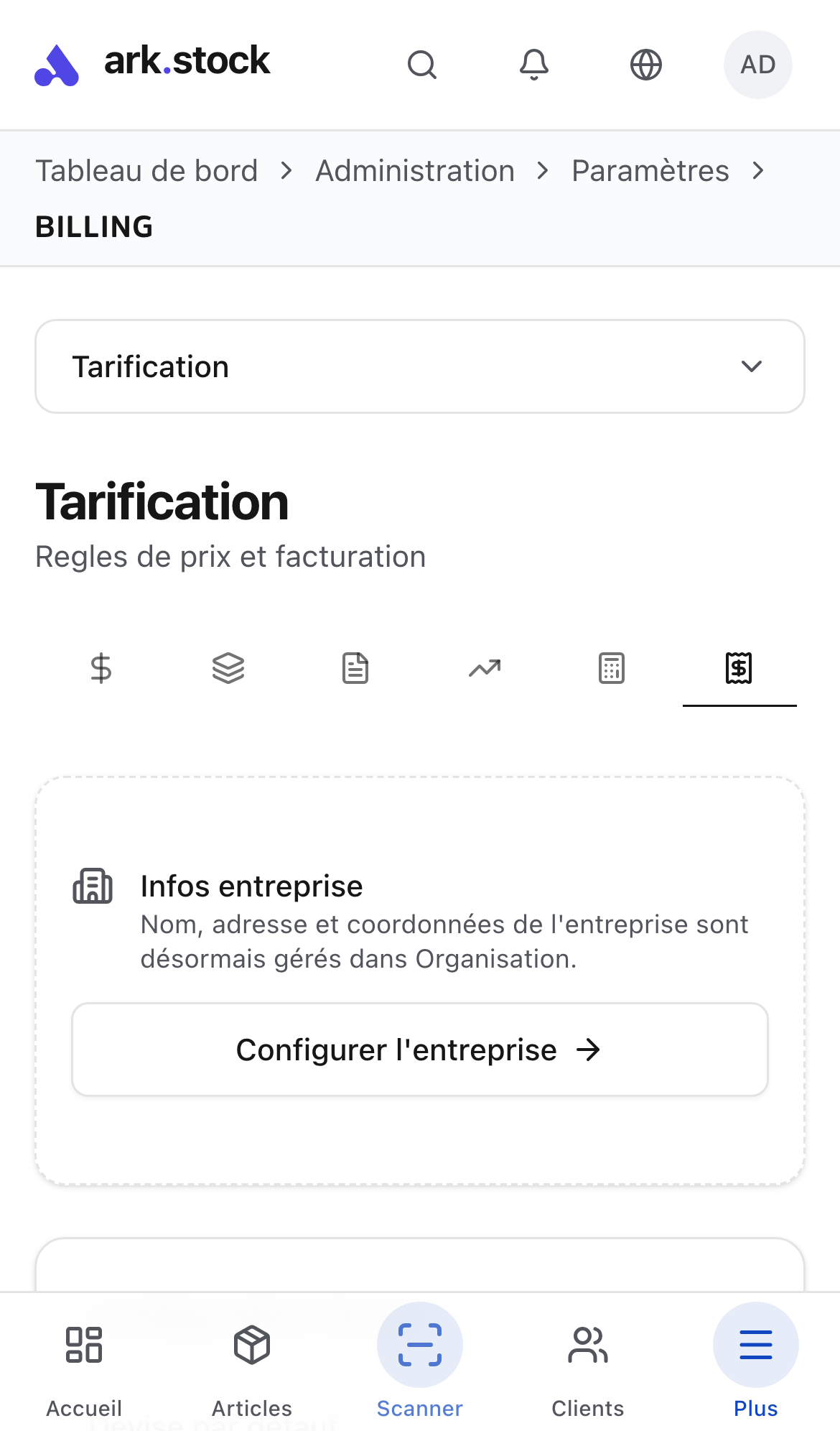Open the document icon tab
840x1431 pixels.
coord(355,668)
